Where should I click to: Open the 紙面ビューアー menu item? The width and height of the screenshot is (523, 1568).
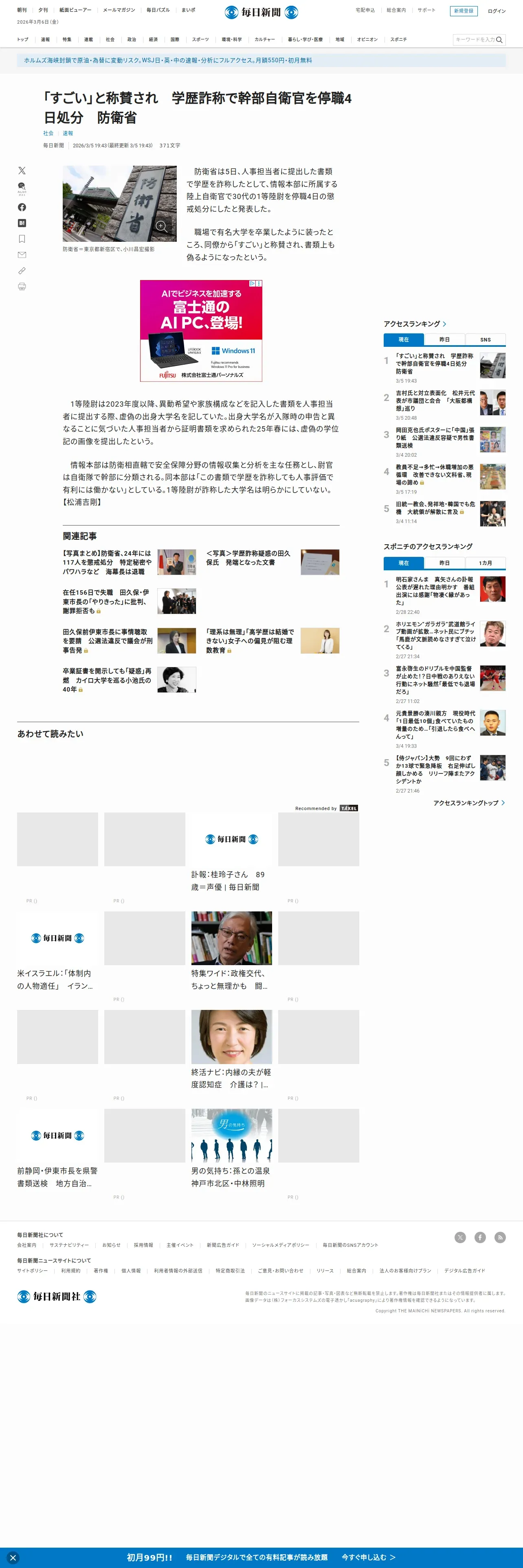click(75, 10)
